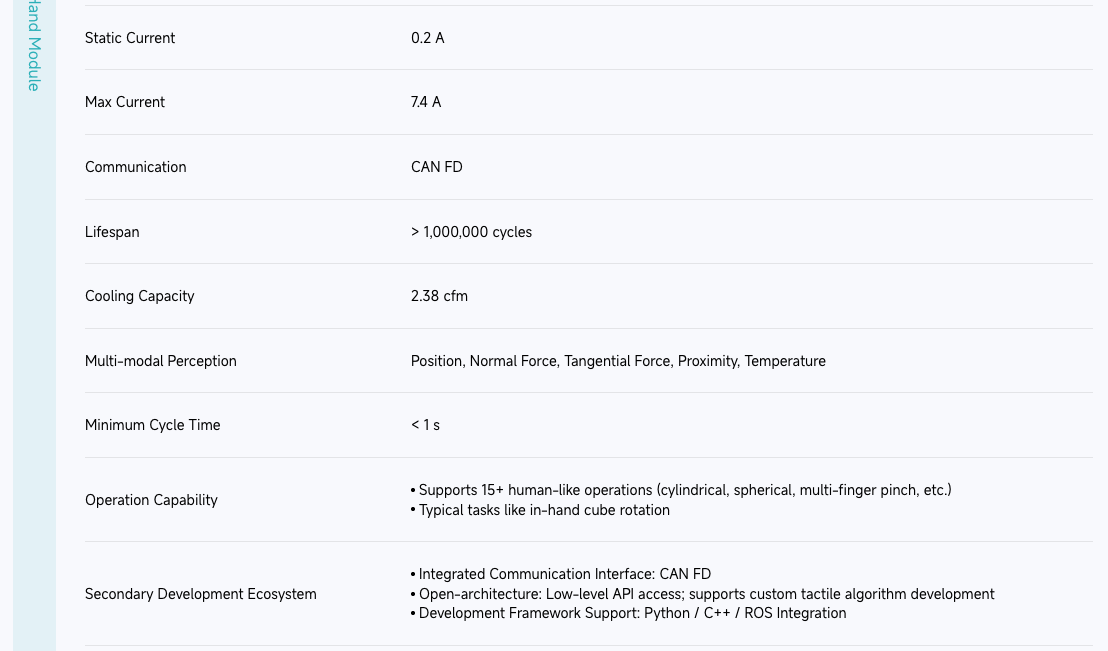Click the < 1 s cycle time value
The width and height of the screenshot is (1108, 651).
pos(425,425)
